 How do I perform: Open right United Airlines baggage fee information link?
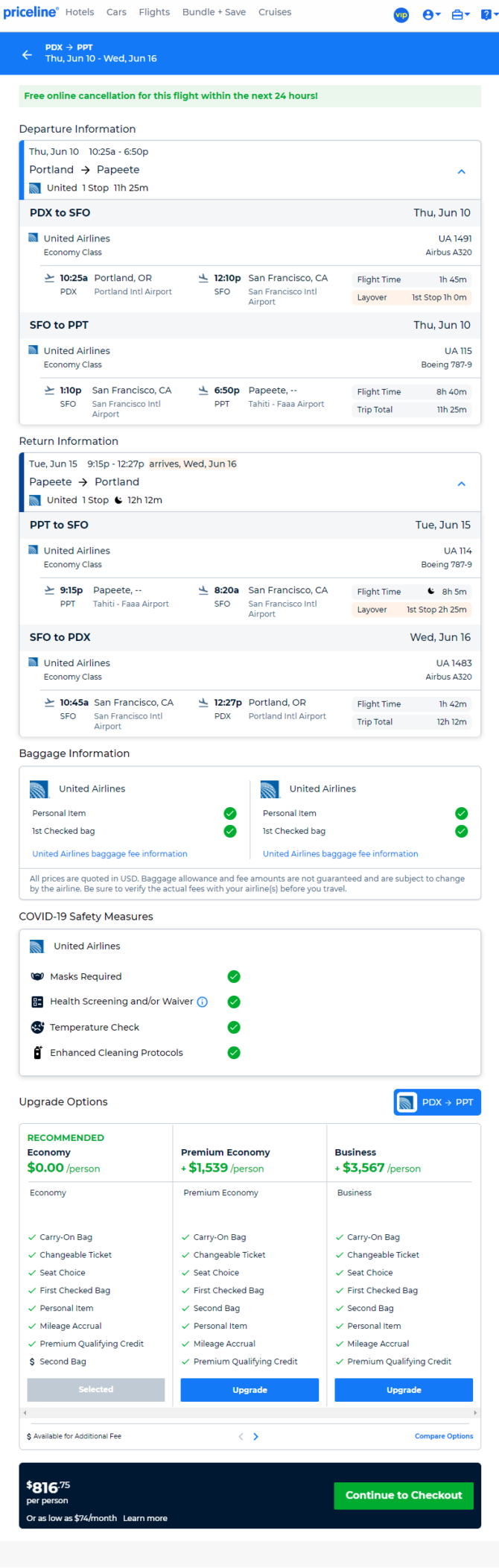click(340, 854)
